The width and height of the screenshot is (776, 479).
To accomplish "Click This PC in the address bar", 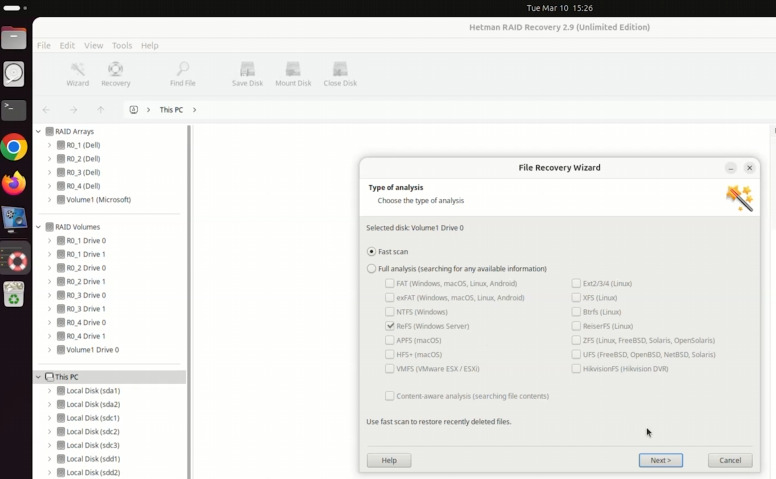I will (x=171, y=110).
